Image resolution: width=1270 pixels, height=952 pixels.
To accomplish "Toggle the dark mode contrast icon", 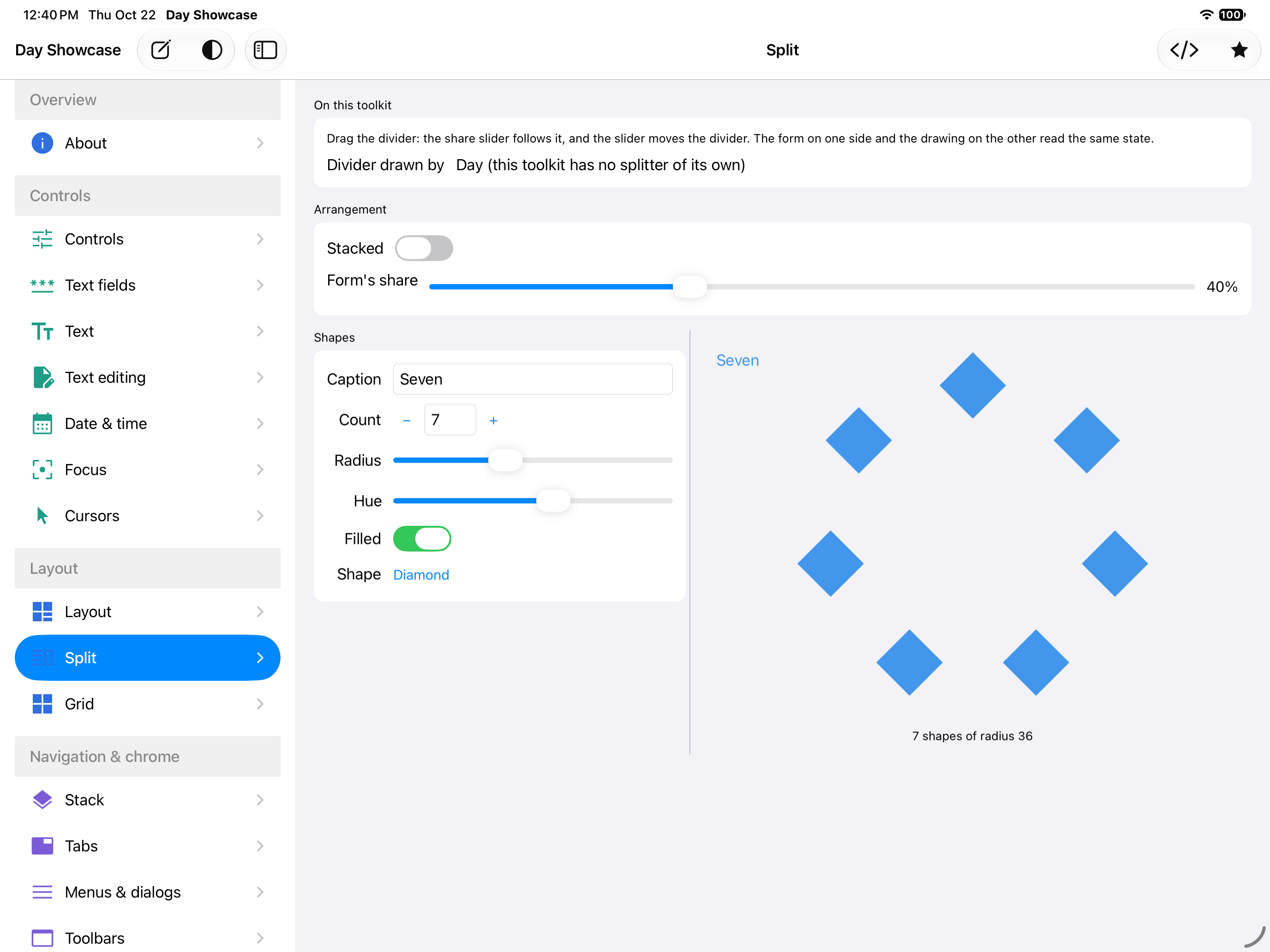I will pyautogui.click(x=212, y=50).
